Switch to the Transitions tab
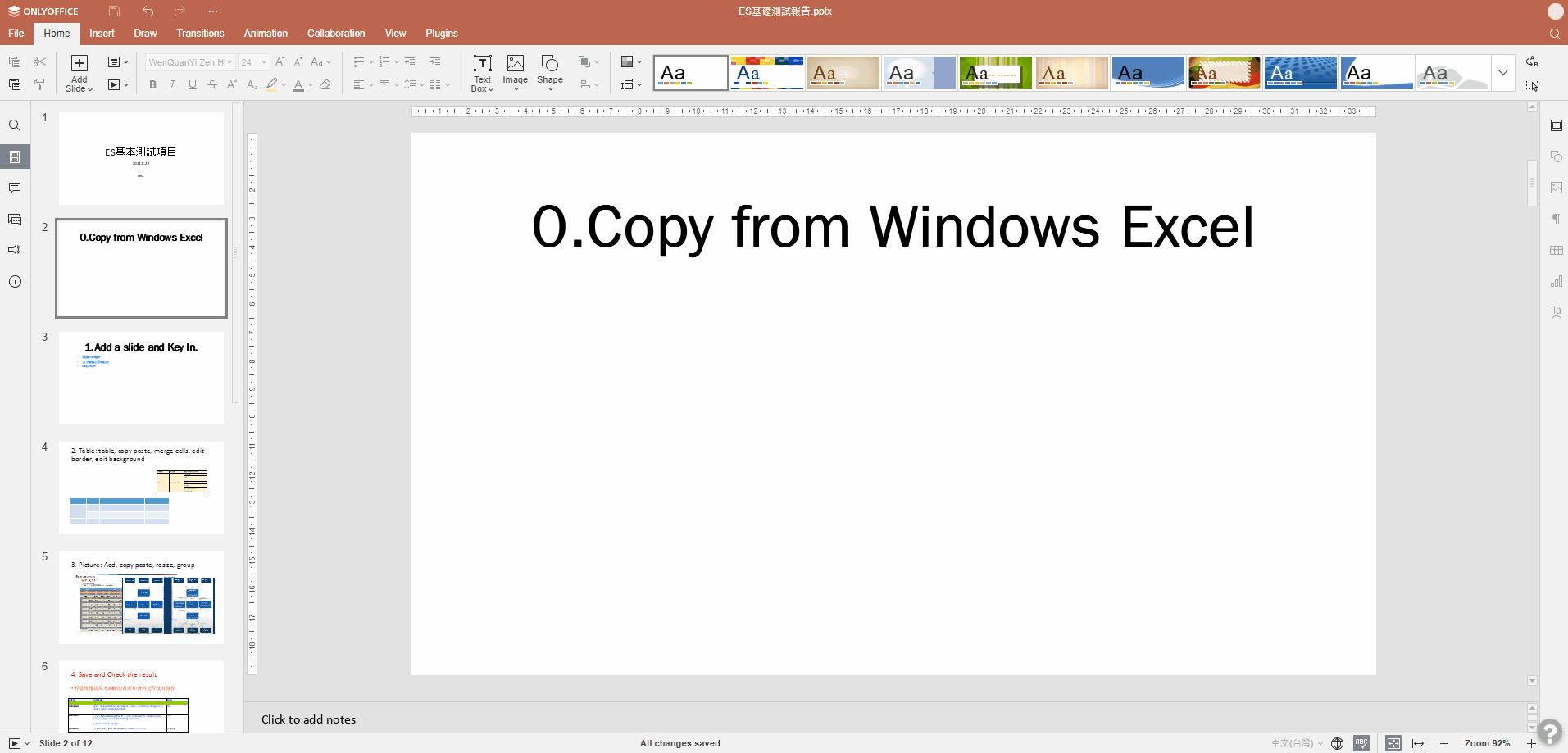Screen dimensions: 1568x753 pos(200,34)
